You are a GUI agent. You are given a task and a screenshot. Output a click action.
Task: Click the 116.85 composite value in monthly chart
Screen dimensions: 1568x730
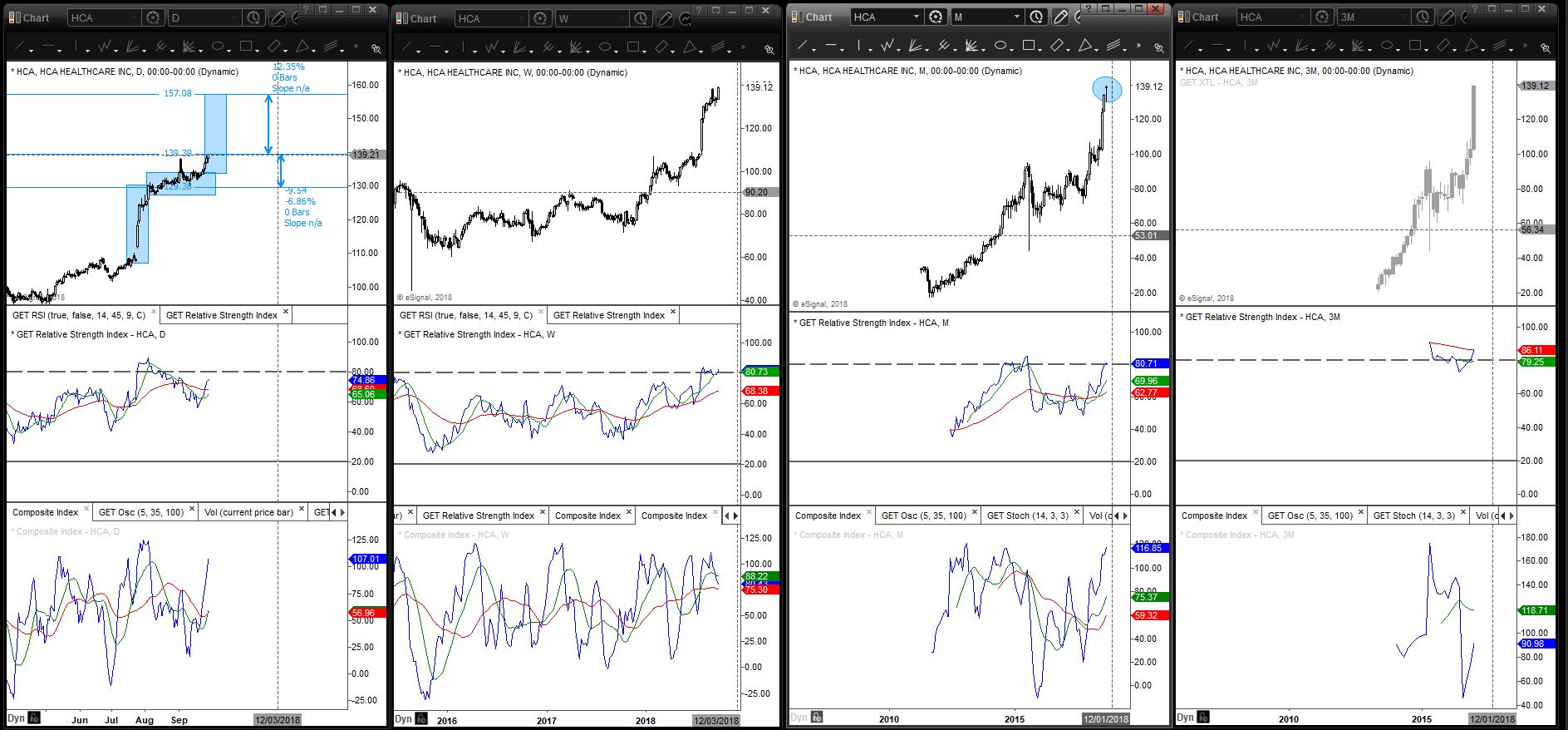pos(1149,548)
